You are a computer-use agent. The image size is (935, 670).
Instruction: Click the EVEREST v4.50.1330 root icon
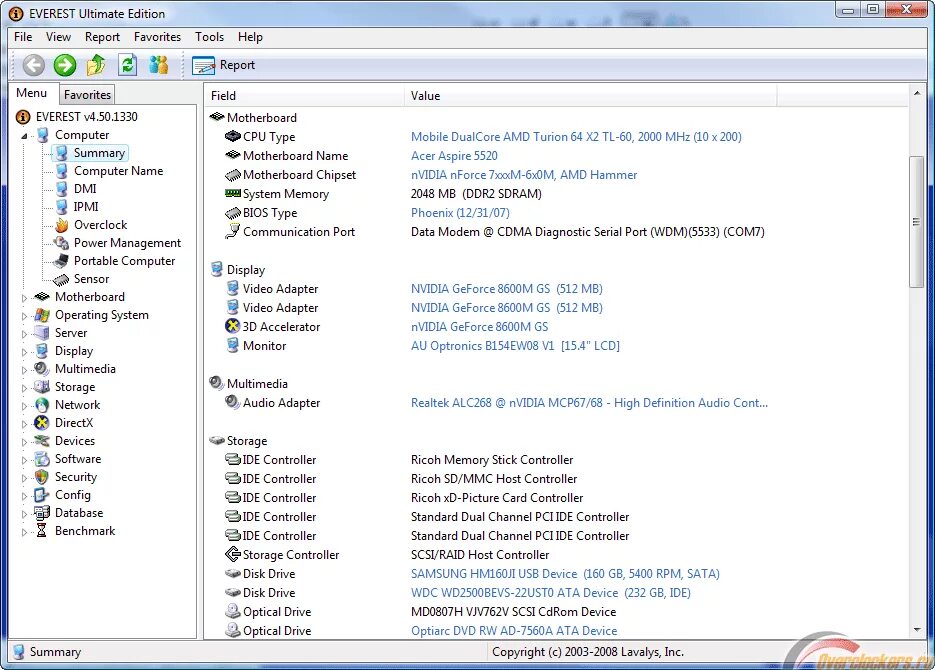click(23, 117)
